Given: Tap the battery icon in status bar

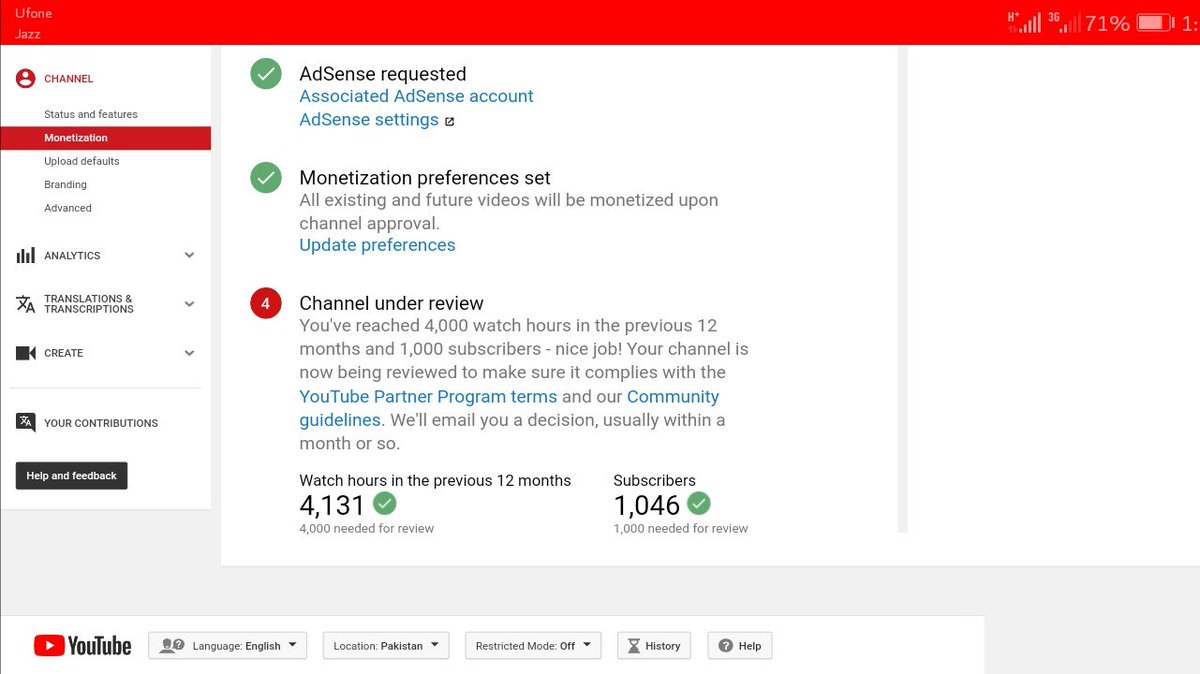Looking at the screenshot, I should point(1154,22).
